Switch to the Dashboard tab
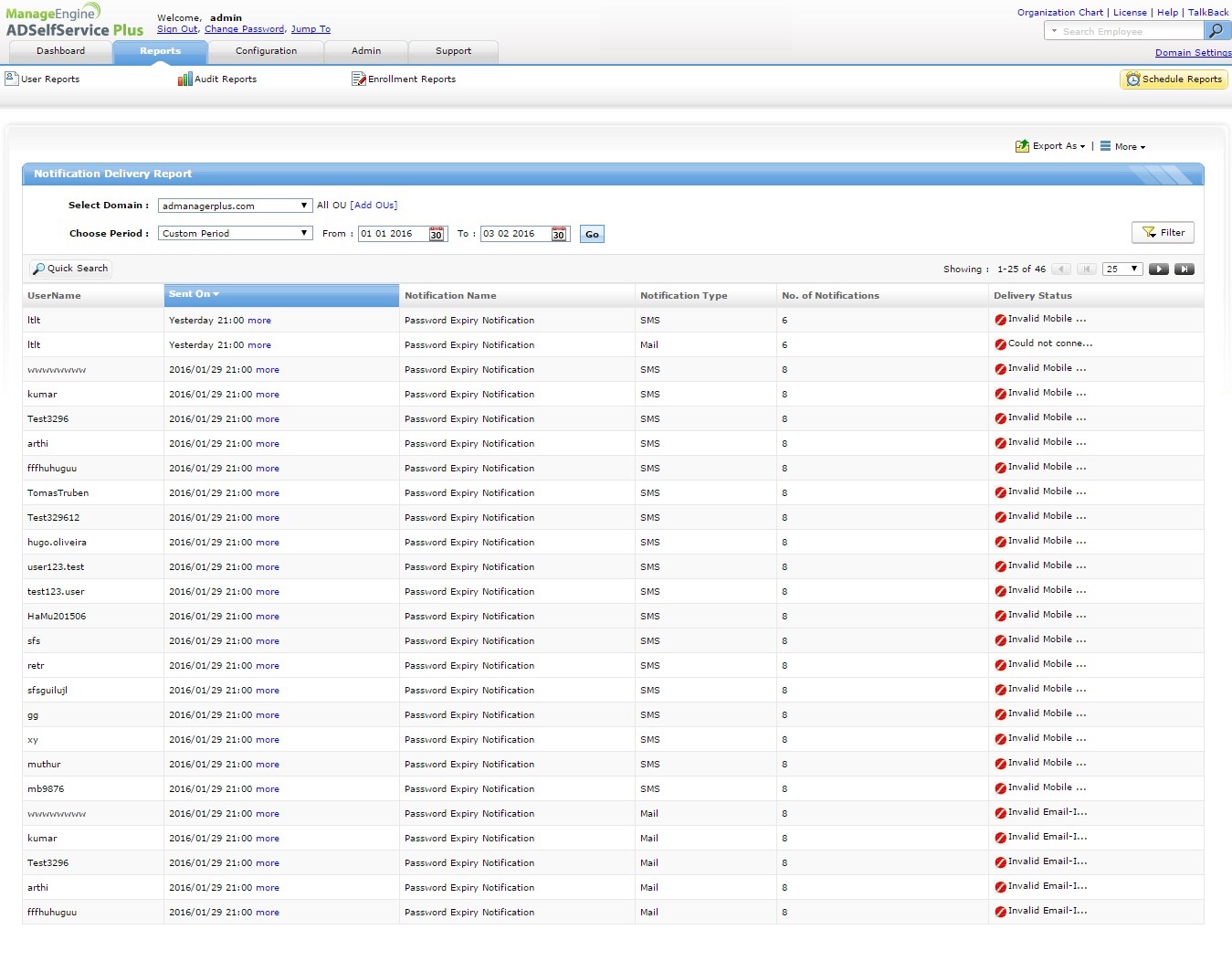 tap(60, 51)
